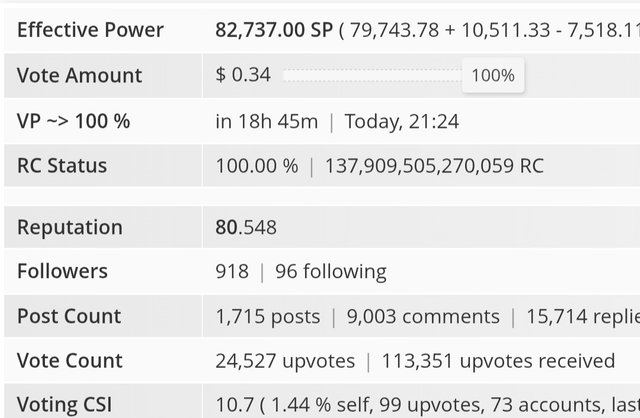The image size is (640, 418).
Task: Click the Reputation score 80.548
Action: [246, 227]
